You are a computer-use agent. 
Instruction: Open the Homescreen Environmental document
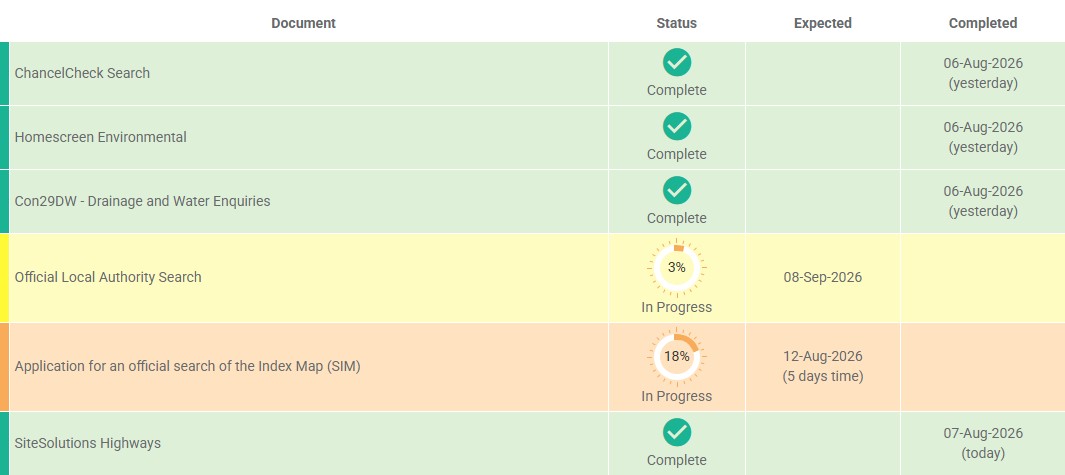(x=101, y=137)
